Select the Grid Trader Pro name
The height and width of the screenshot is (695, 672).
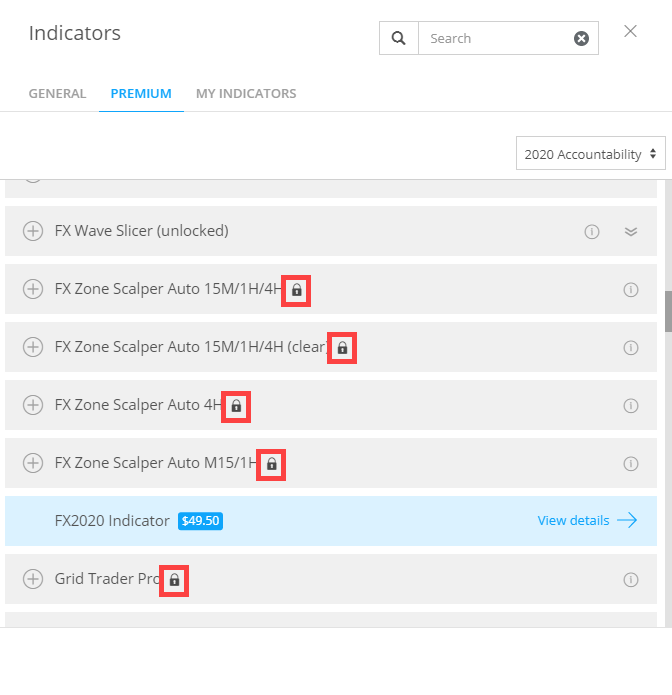pos(107,579)
